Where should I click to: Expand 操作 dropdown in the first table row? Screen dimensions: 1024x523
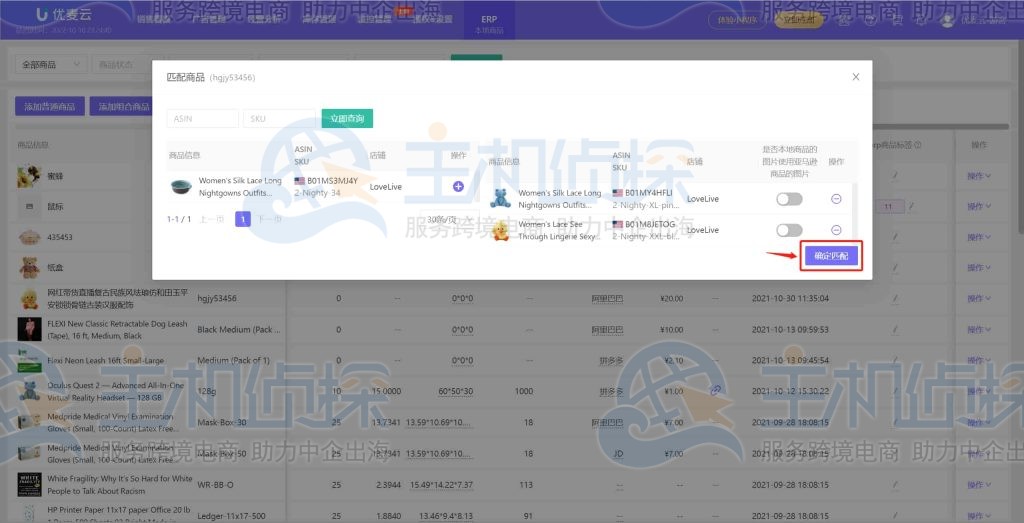[x=978, y=177]
